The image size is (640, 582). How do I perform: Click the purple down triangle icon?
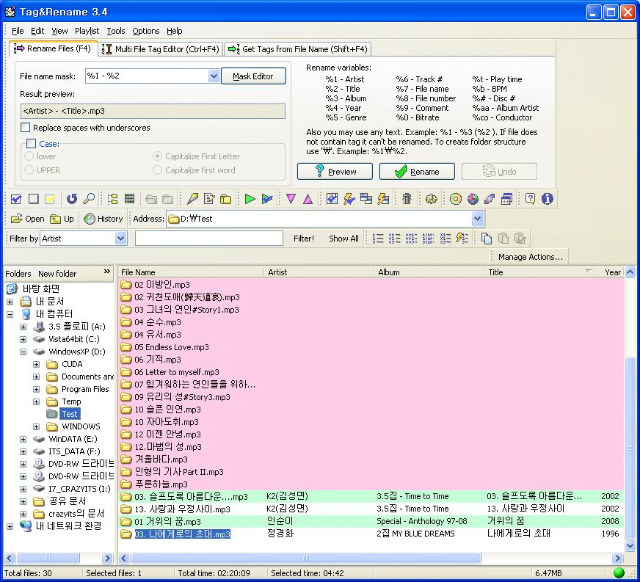(291, 199)
